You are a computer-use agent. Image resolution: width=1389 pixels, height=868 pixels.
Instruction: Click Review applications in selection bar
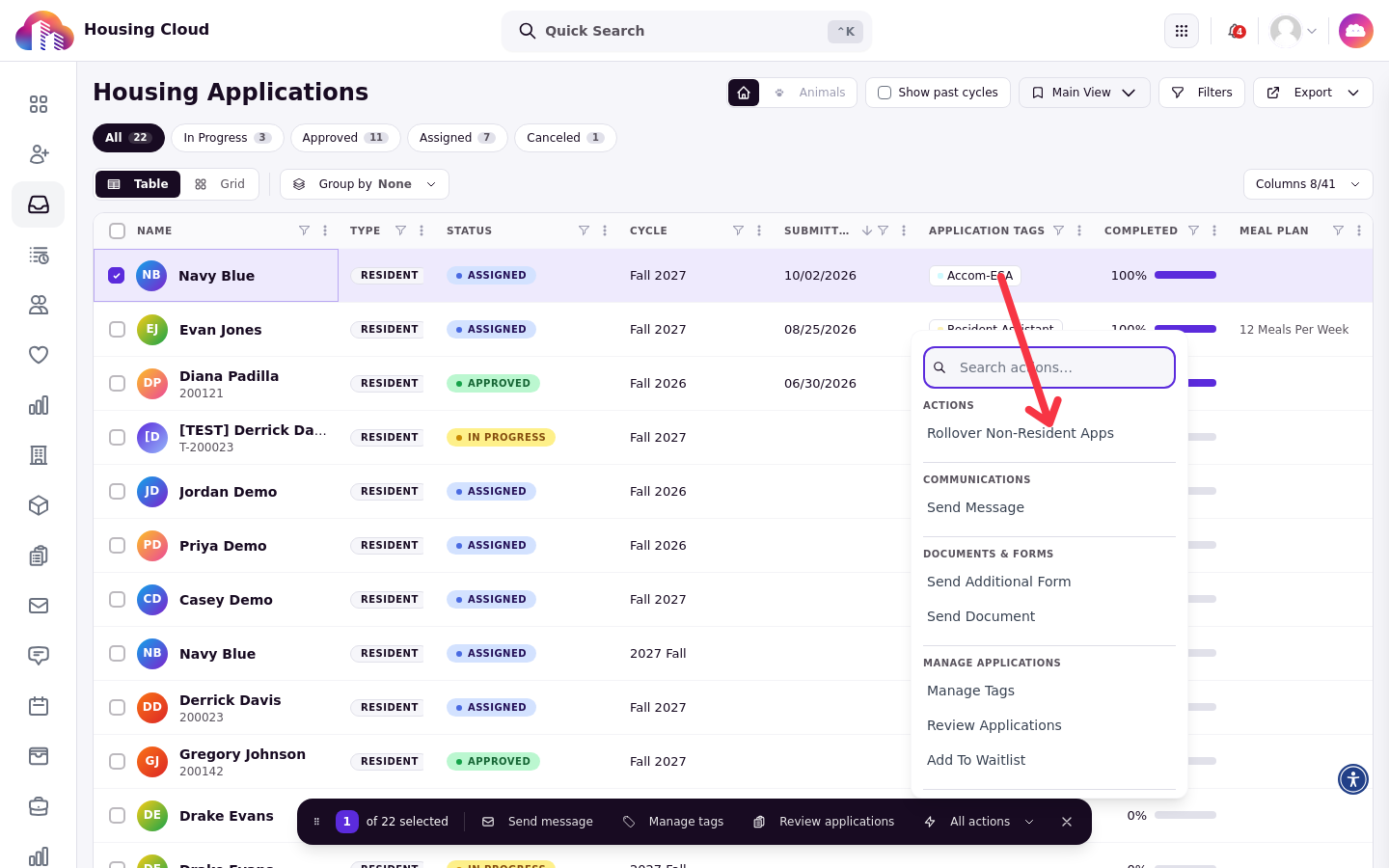pyautogui.click(x=824, y=822)
